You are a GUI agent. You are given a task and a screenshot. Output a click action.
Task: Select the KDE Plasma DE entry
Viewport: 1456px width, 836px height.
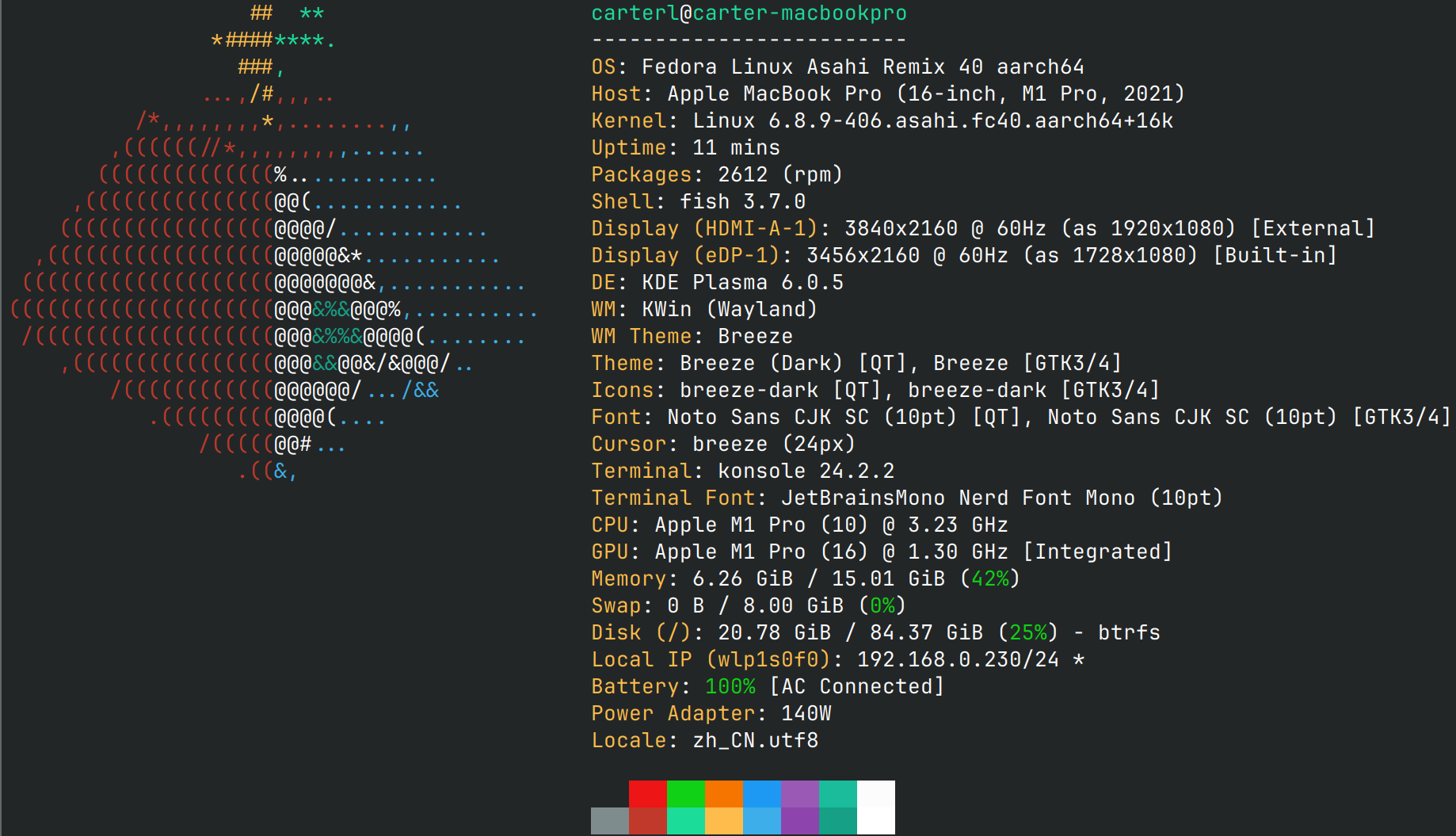point(717,282)
